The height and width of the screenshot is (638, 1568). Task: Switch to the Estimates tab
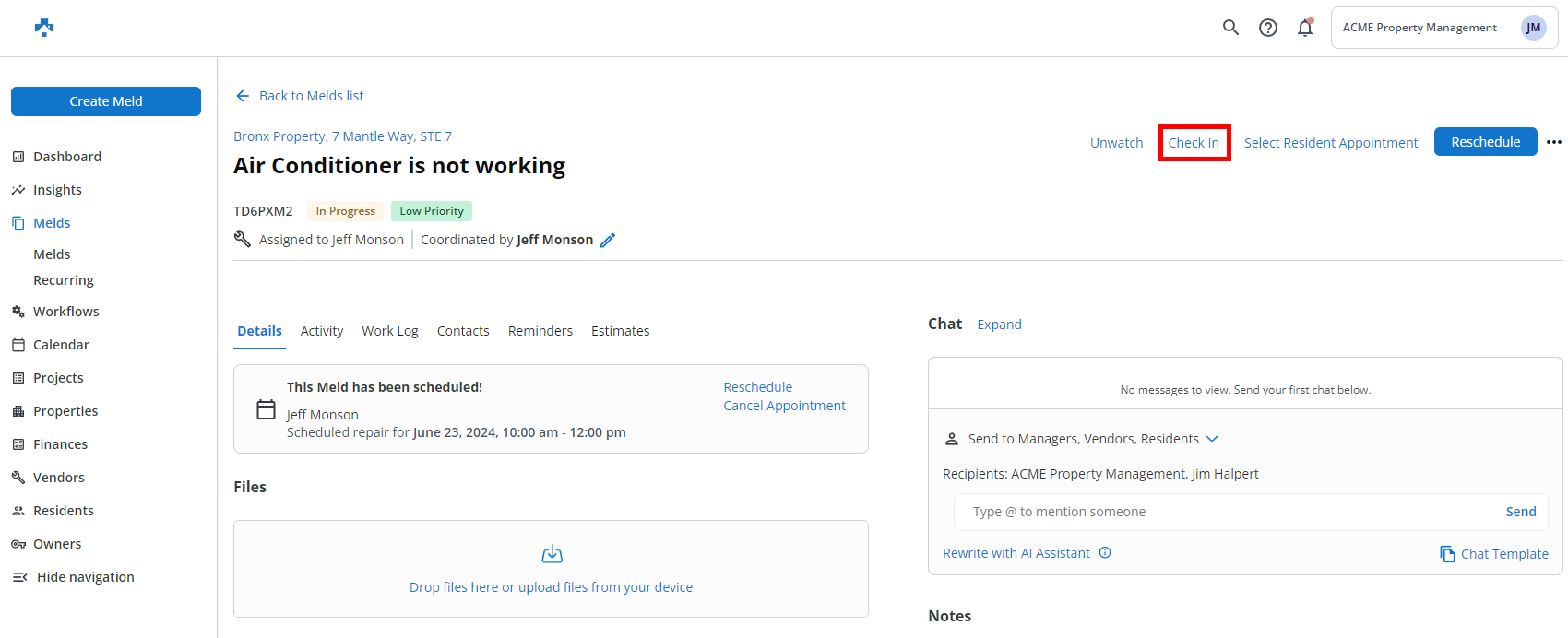coord(620,331)
